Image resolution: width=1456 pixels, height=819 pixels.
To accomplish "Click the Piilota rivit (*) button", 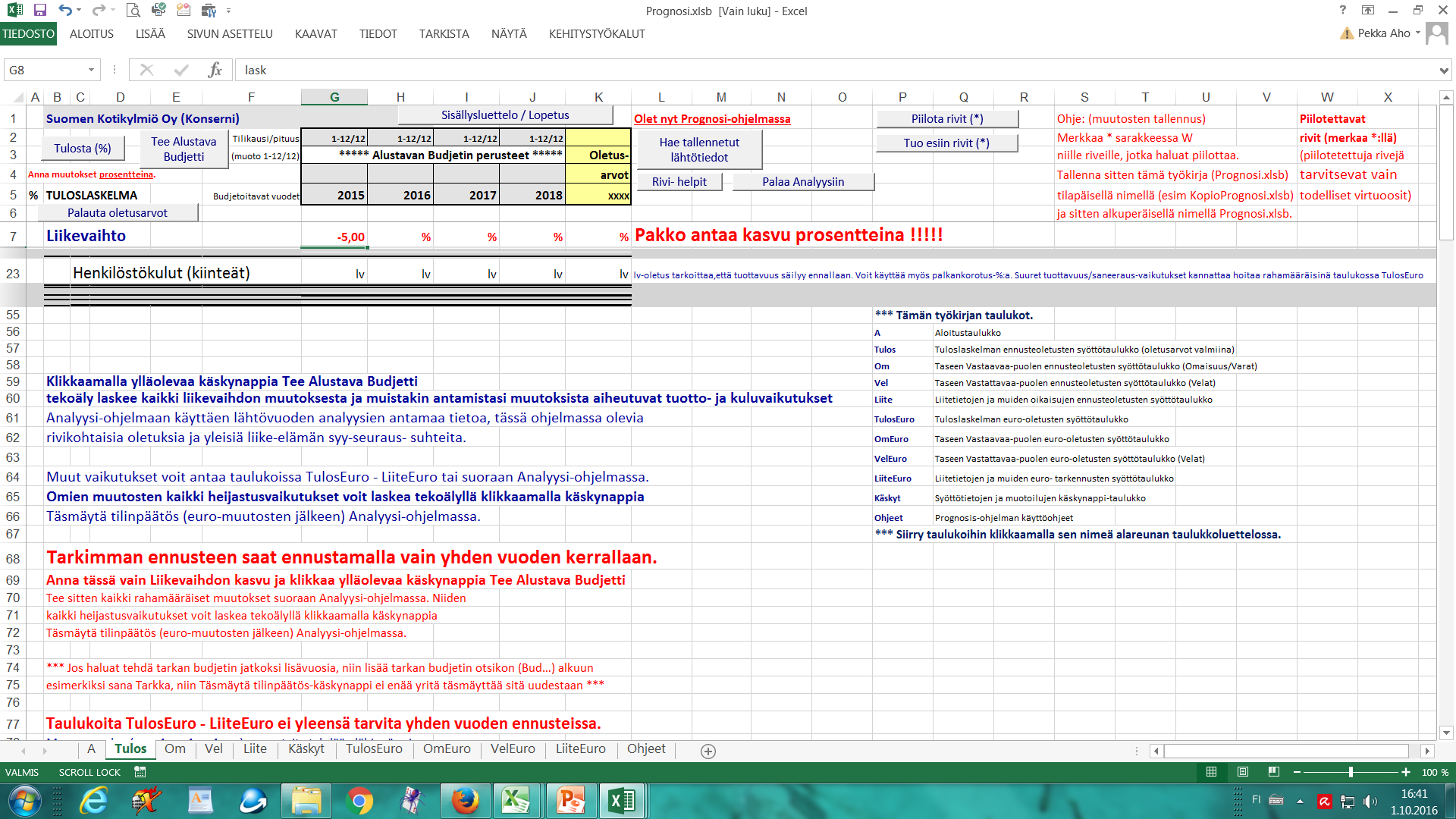I will pos(947,119).
